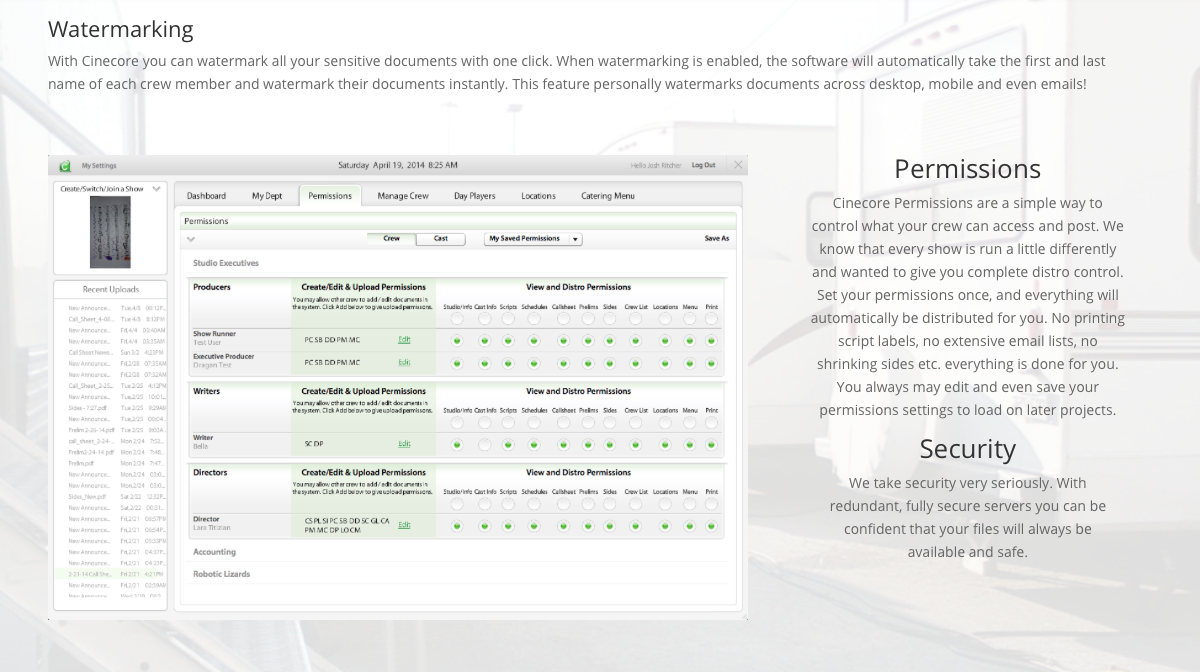1200x672 pixels.
Task: Open Prelim 2-26-14.pdf in Recent Uploads
Action: coord(116,430)
